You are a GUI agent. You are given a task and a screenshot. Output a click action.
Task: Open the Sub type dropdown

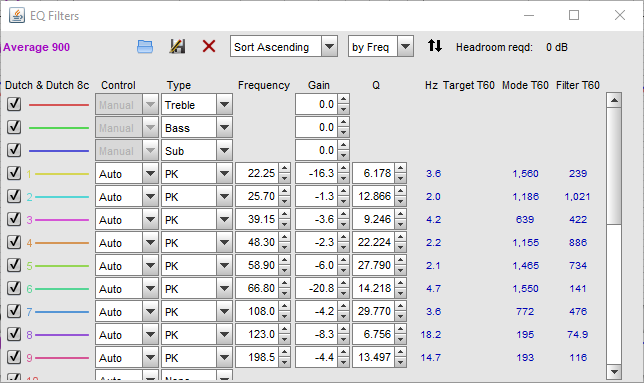coord(224,151)
